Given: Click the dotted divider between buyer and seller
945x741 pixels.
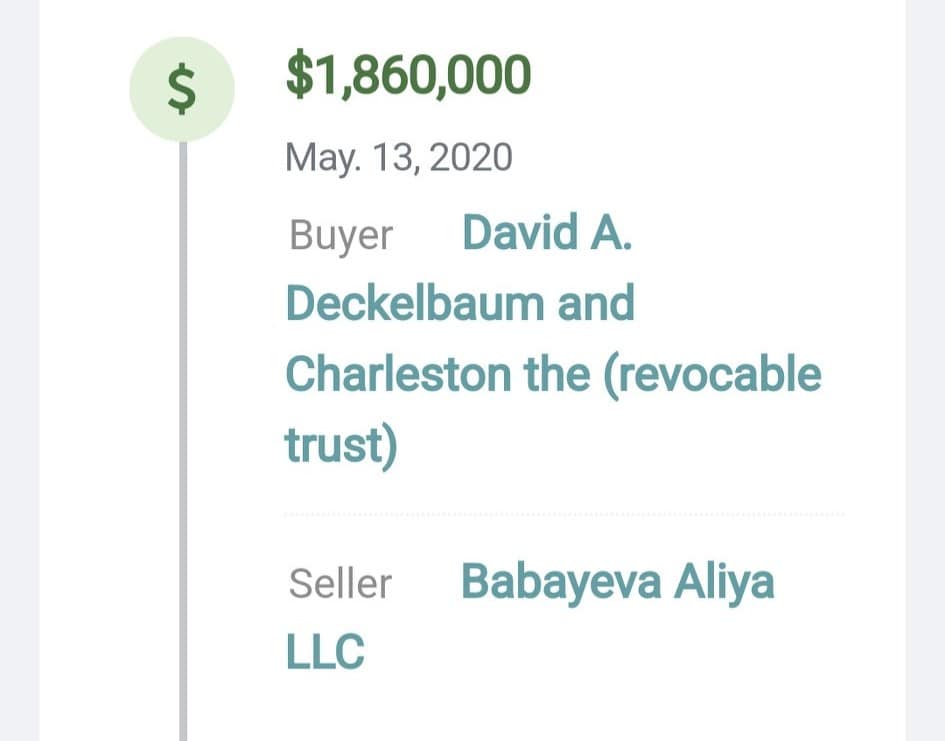Looking at the screenshot, I should 565,515.
